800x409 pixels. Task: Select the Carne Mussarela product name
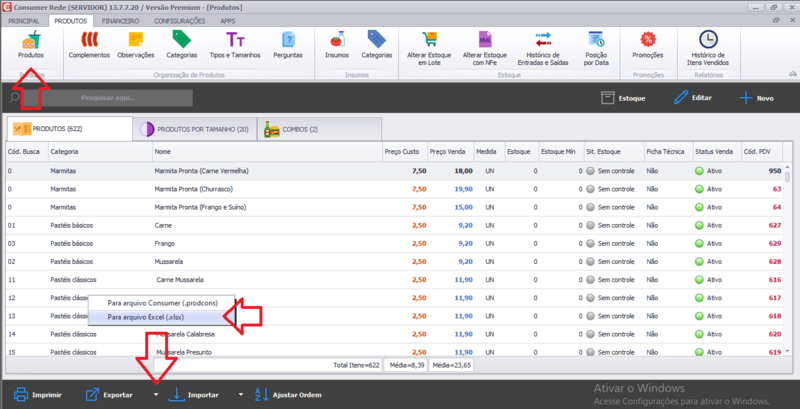click(181, 280)
